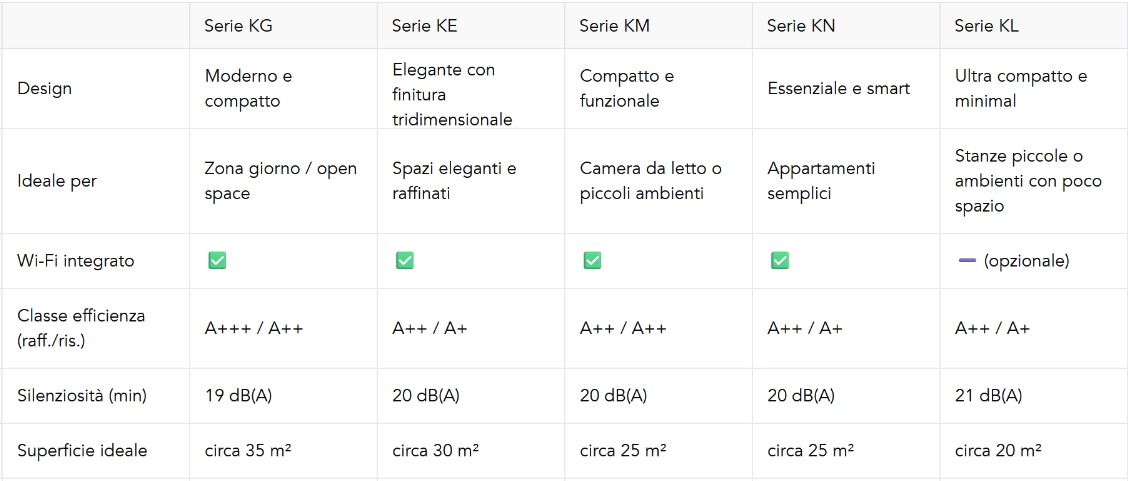Select the Classe efficienza row label
Screen dimensions: 1128x481
click(x=81, y=329)
